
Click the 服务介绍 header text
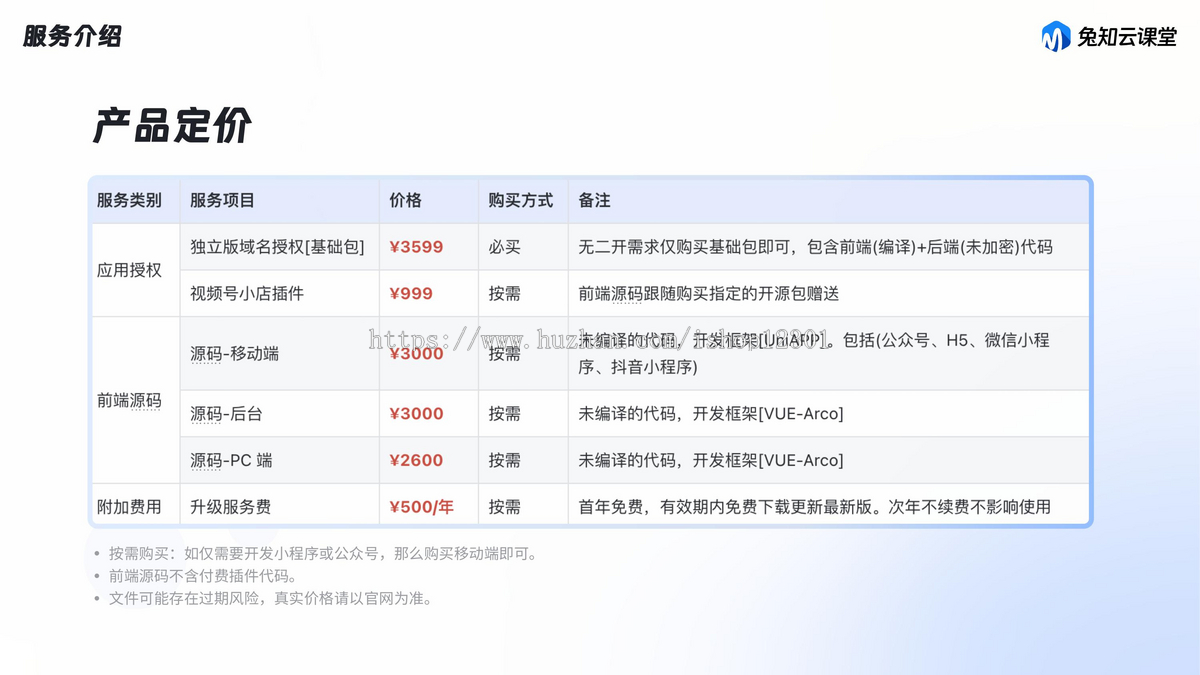click(72, 37)
